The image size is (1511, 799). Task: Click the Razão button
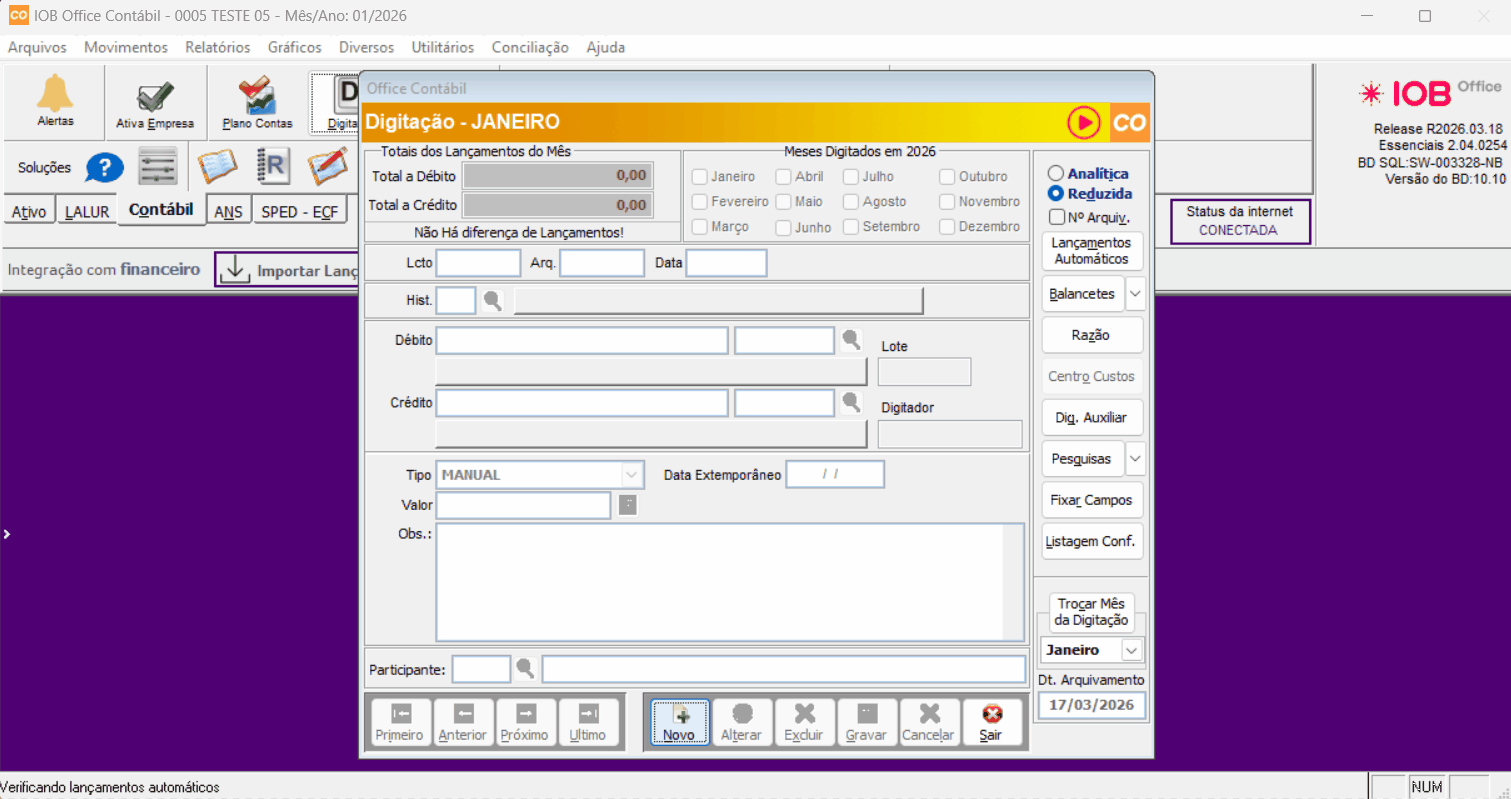(1090, 335)
